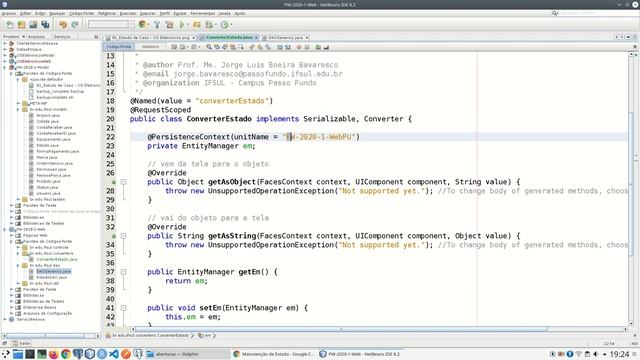Collapse the setEm method fold marker
This screenshot has height=360, width=640.
(123, 308)
